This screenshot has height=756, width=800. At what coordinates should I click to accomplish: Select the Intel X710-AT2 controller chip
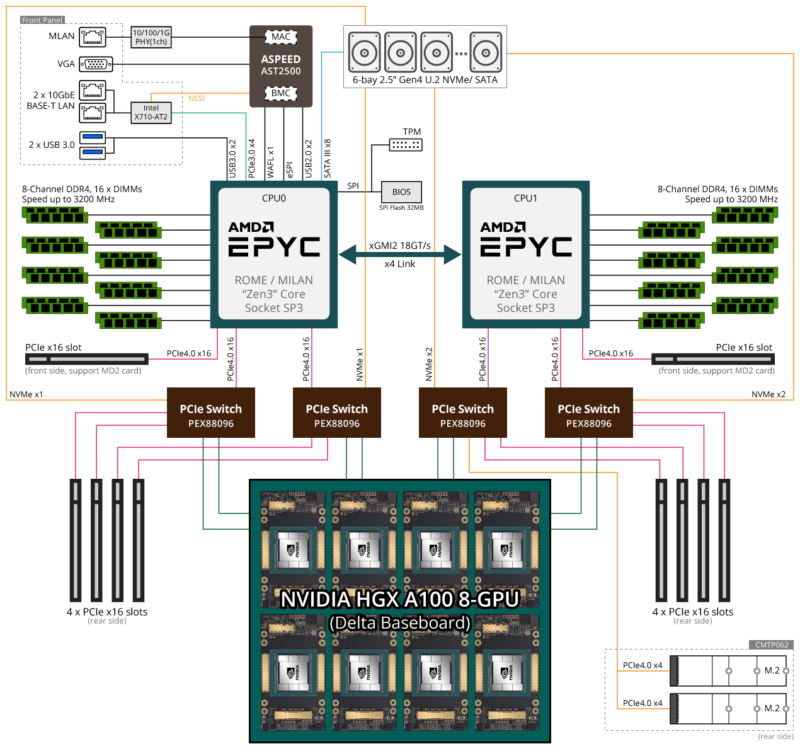coord(152,110)
